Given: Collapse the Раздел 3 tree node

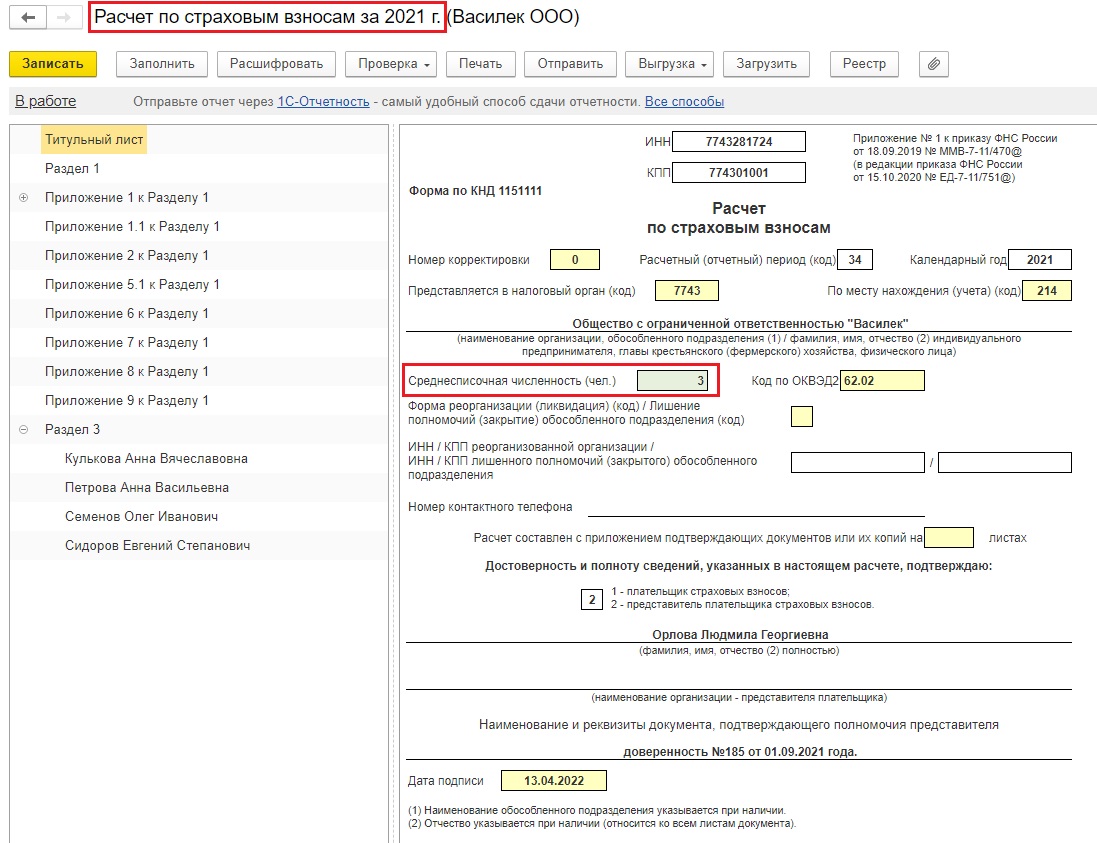Looking at the screenshot, I should 23,430.
